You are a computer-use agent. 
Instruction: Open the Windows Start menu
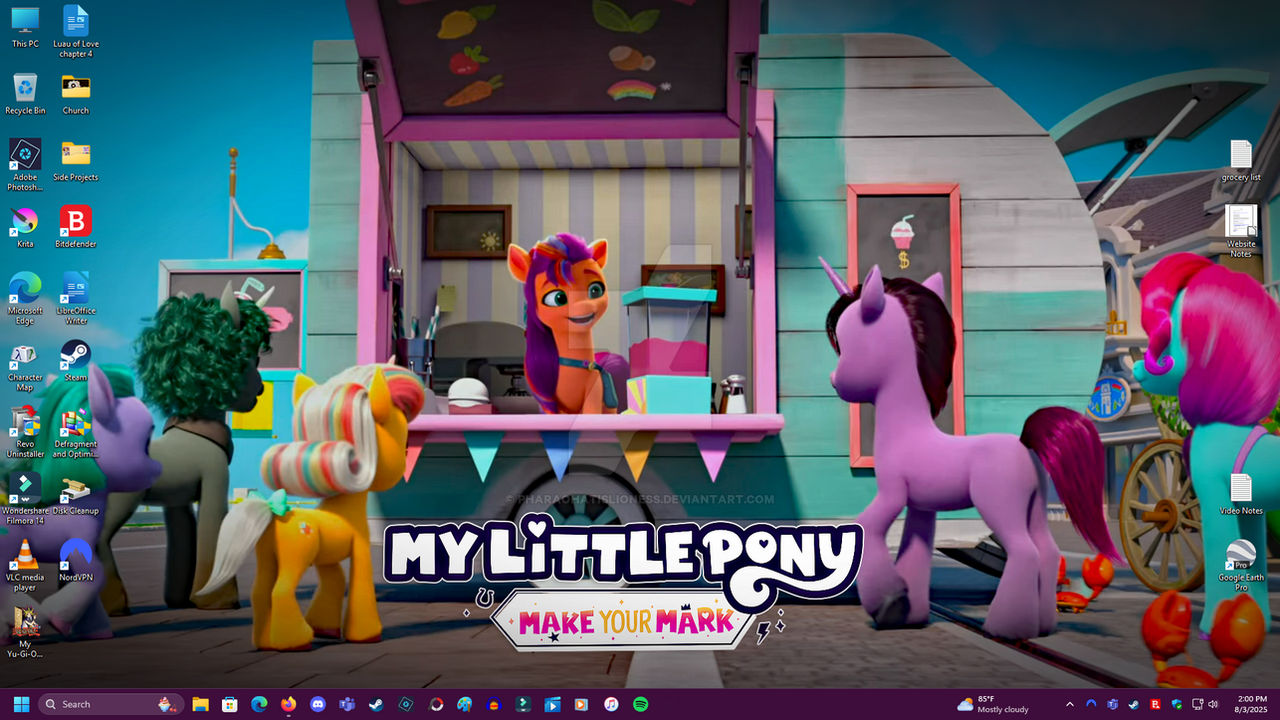pyautogui.click(x=21, y=704)
